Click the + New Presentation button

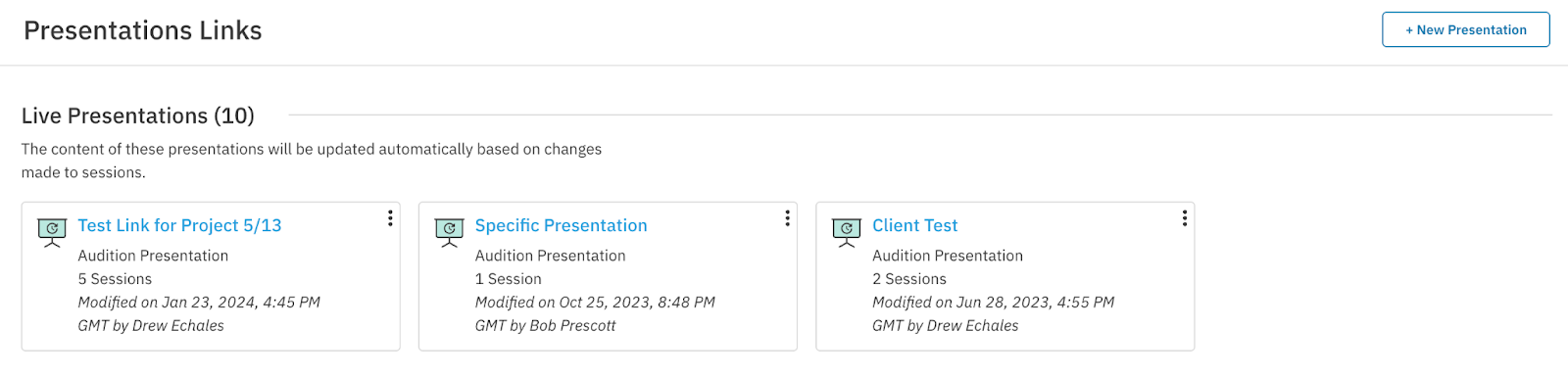(x=1466, y=29)
